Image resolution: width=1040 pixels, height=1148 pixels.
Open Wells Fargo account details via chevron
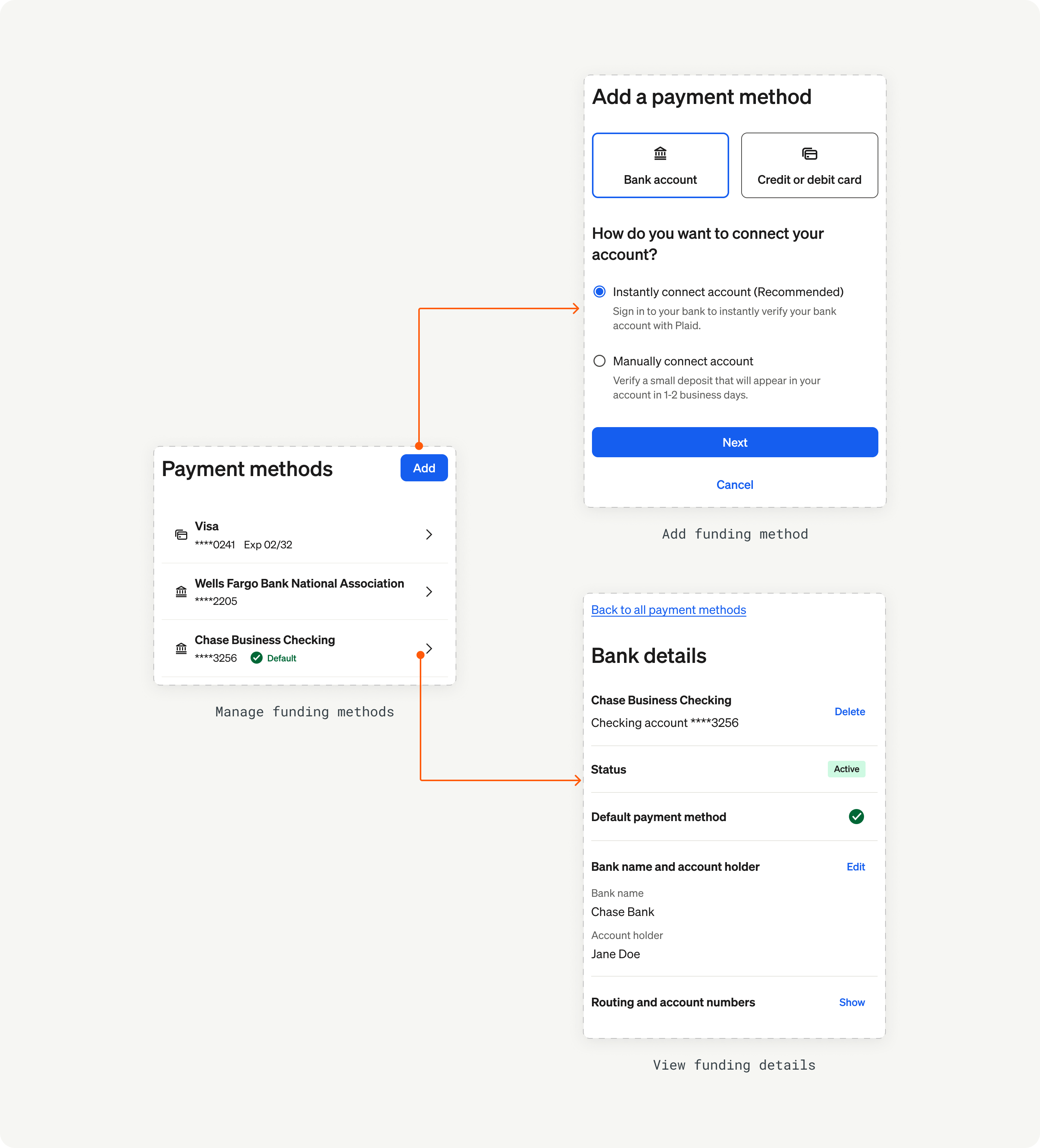pyautogui.click(x=429, y=592)
